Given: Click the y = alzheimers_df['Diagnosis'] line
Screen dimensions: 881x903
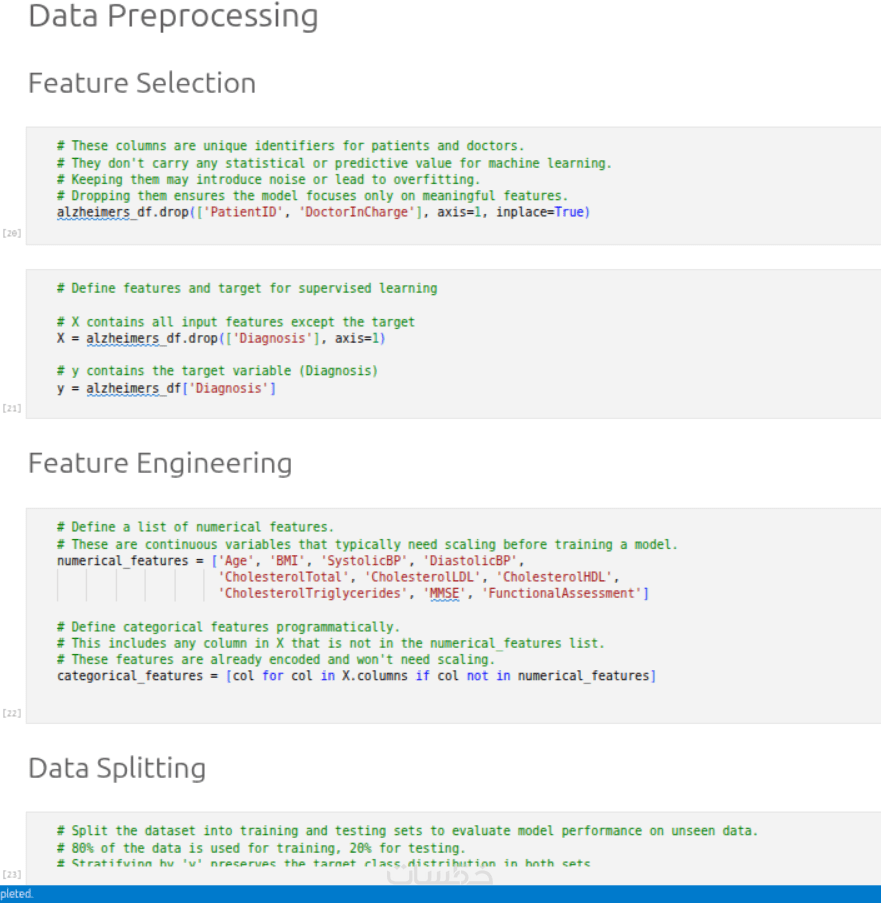Looking at the screenshot, I should (166, 388).
